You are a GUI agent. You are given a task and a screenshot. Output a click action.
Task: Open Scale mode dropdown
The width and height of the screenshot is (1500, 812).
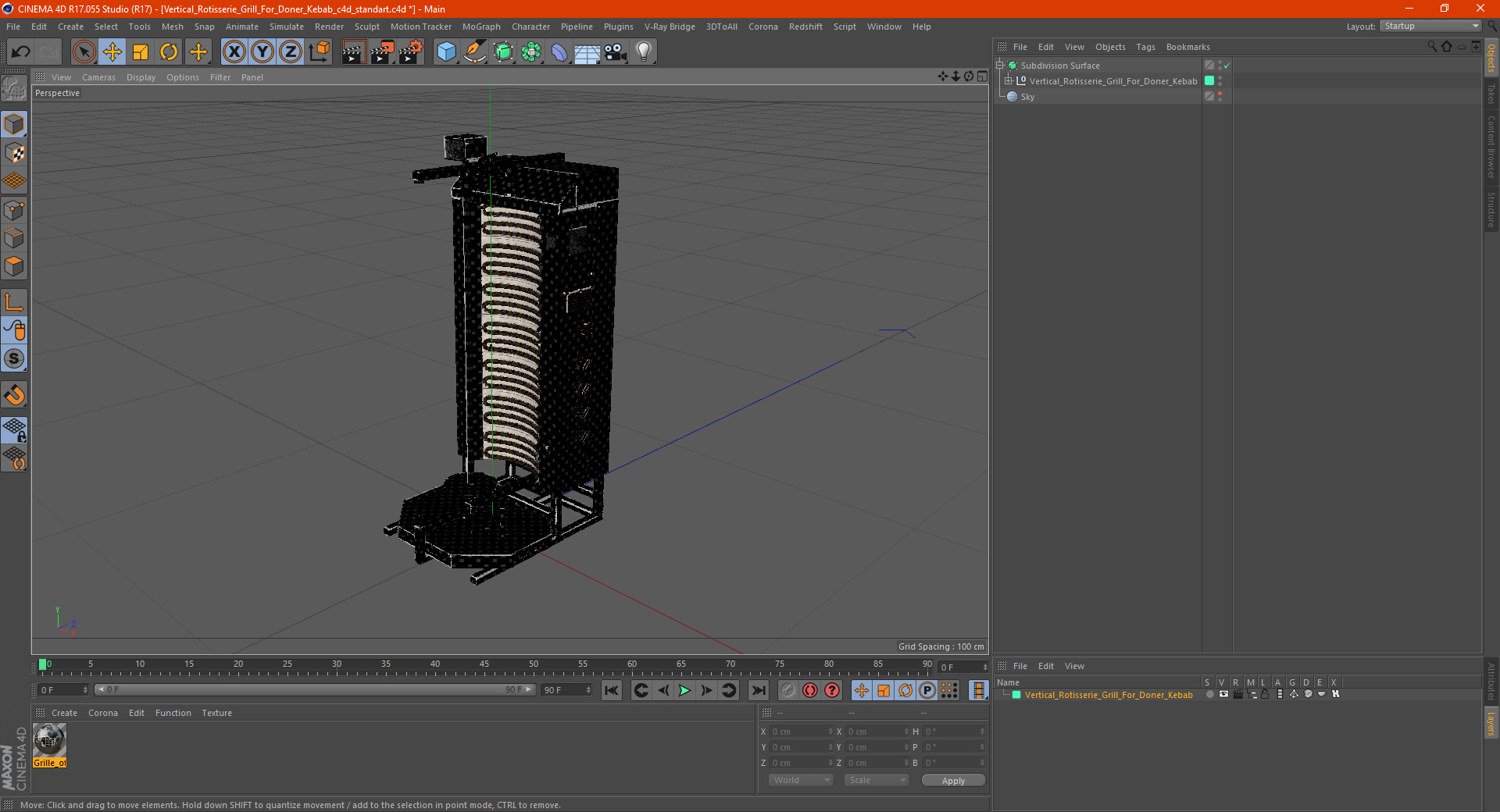pyautogui.click(x=877, y=780)
